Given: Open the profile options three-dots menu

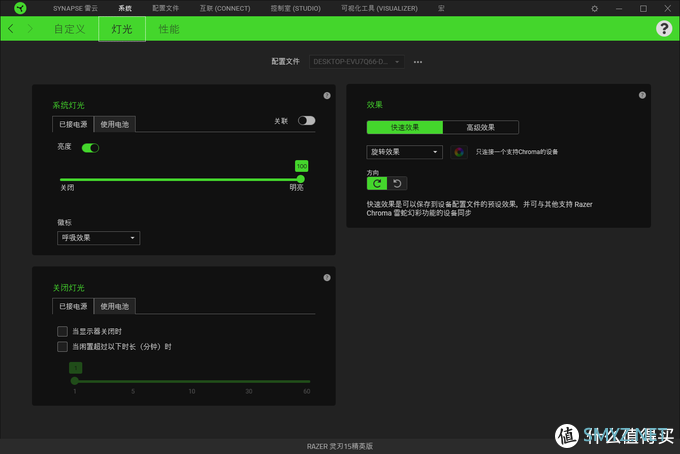Looking at the screenshot, I should point(418,62).
